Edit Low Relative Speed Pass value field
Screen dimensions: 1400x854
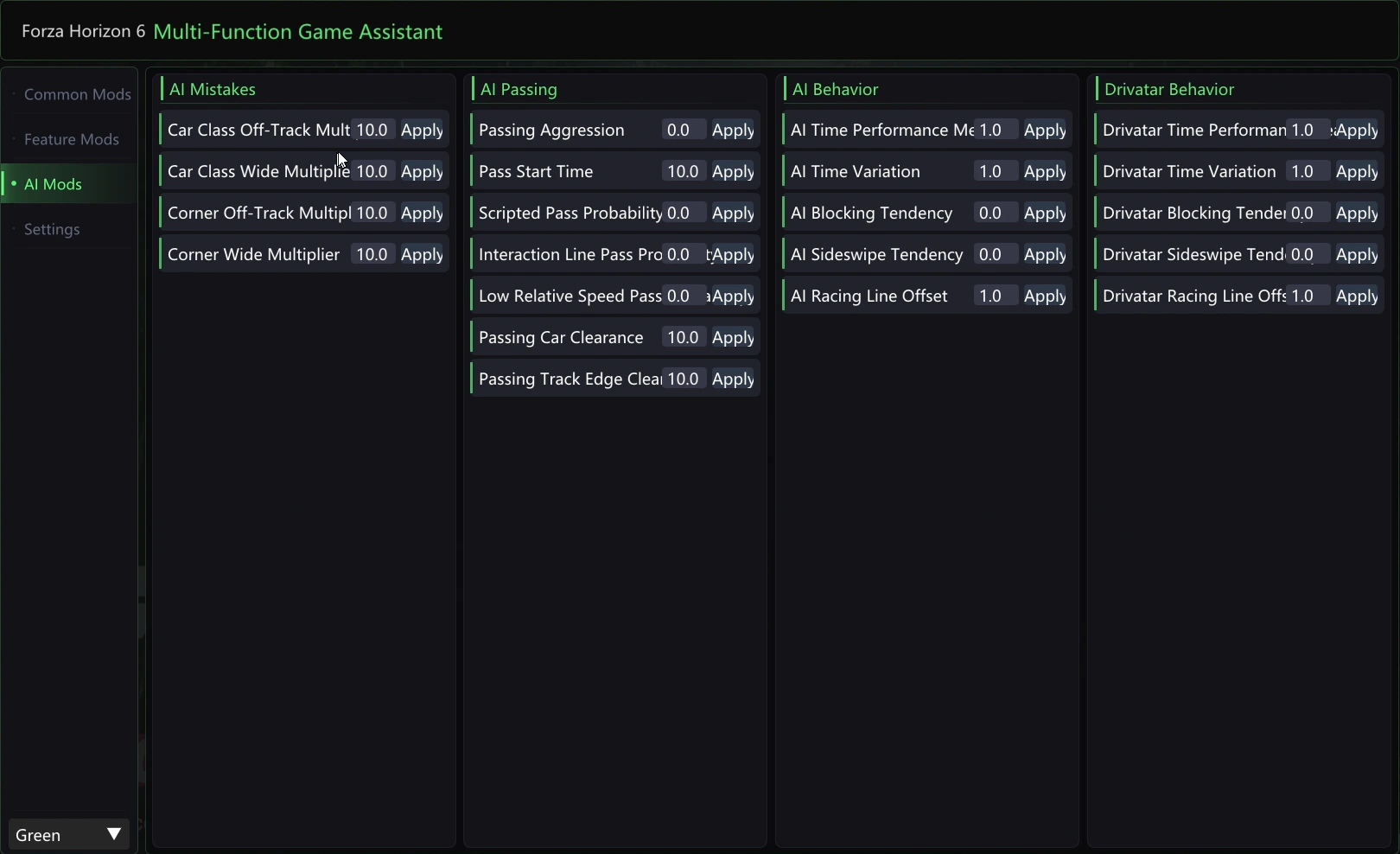click(684, 296)
